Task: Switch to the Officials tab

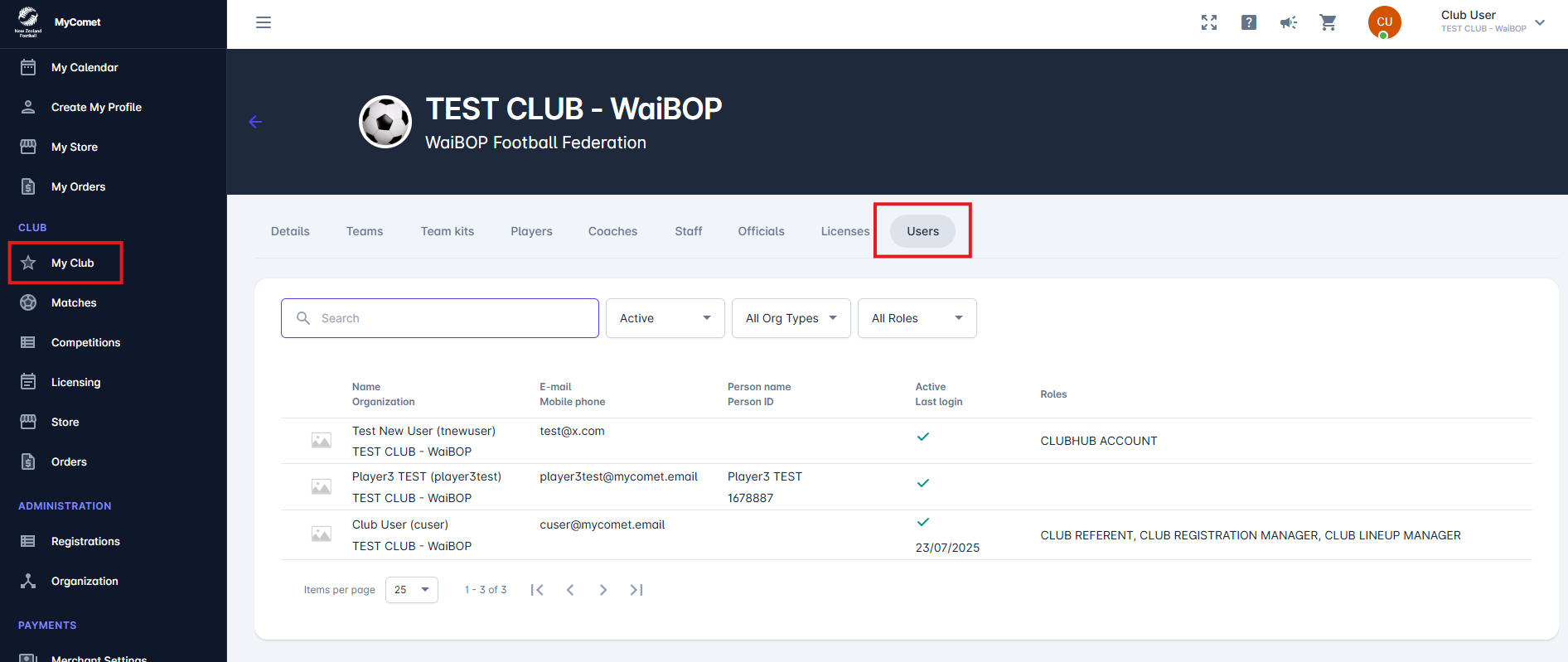Action: (x=761, y=231)
